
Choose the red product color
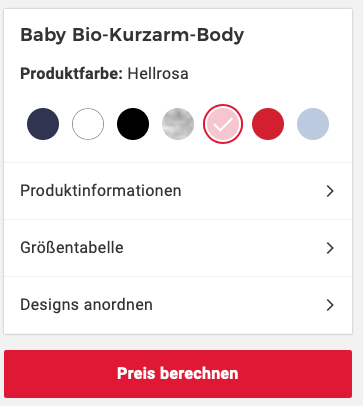point(268,124)
